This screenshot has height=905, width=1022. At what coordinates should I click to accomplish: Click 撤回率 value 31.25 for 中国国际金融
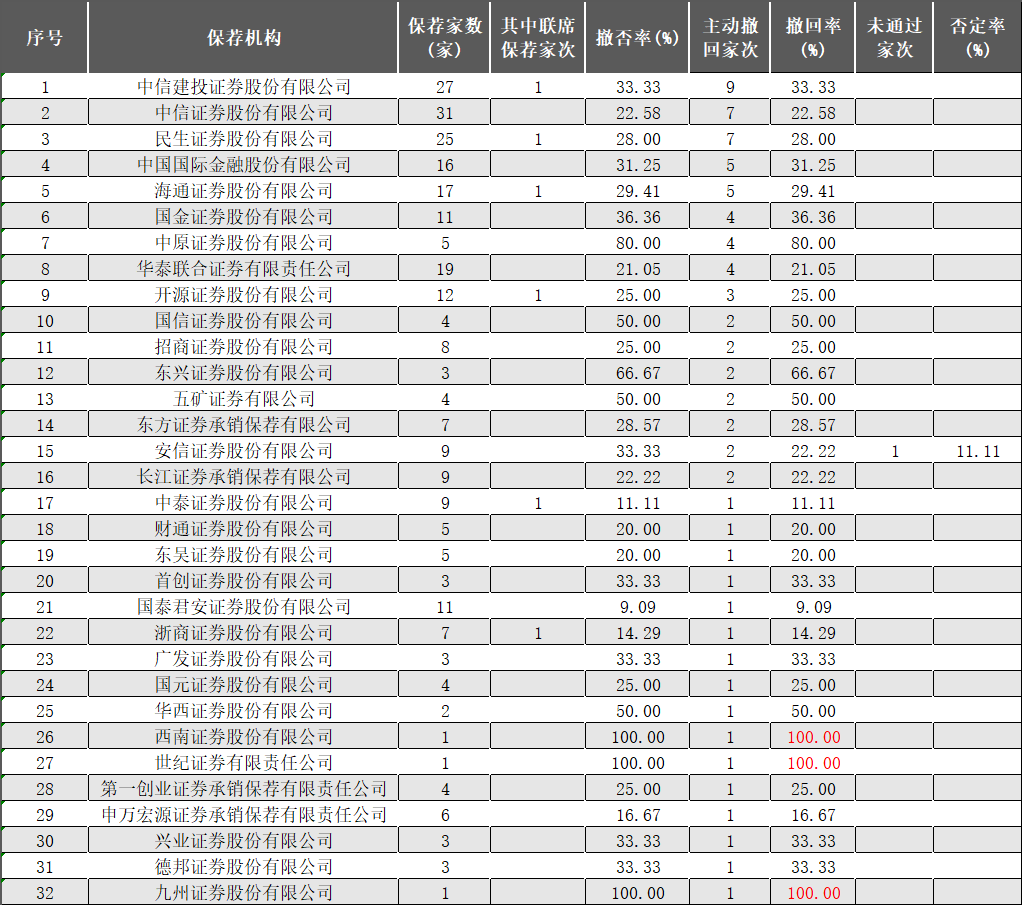[x=813, y=166]
